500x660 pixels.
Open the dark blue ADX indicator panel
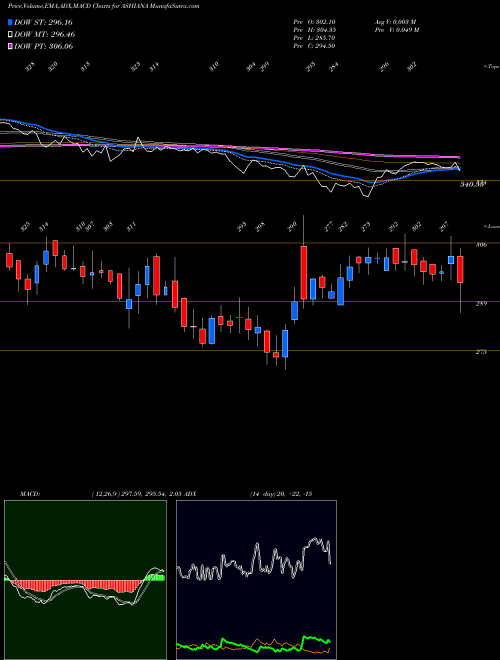pyautogui.click(x=256, y=580)
